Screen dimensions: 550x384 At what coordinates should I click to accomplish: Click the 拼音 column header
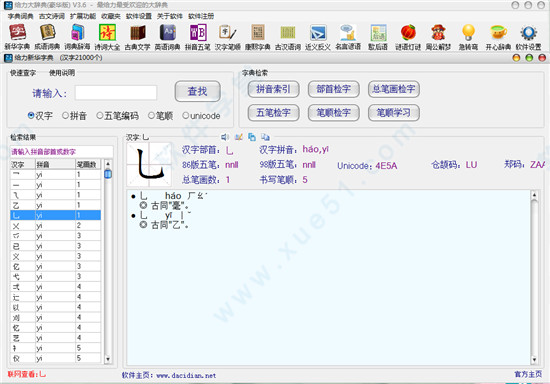point(55,164)
